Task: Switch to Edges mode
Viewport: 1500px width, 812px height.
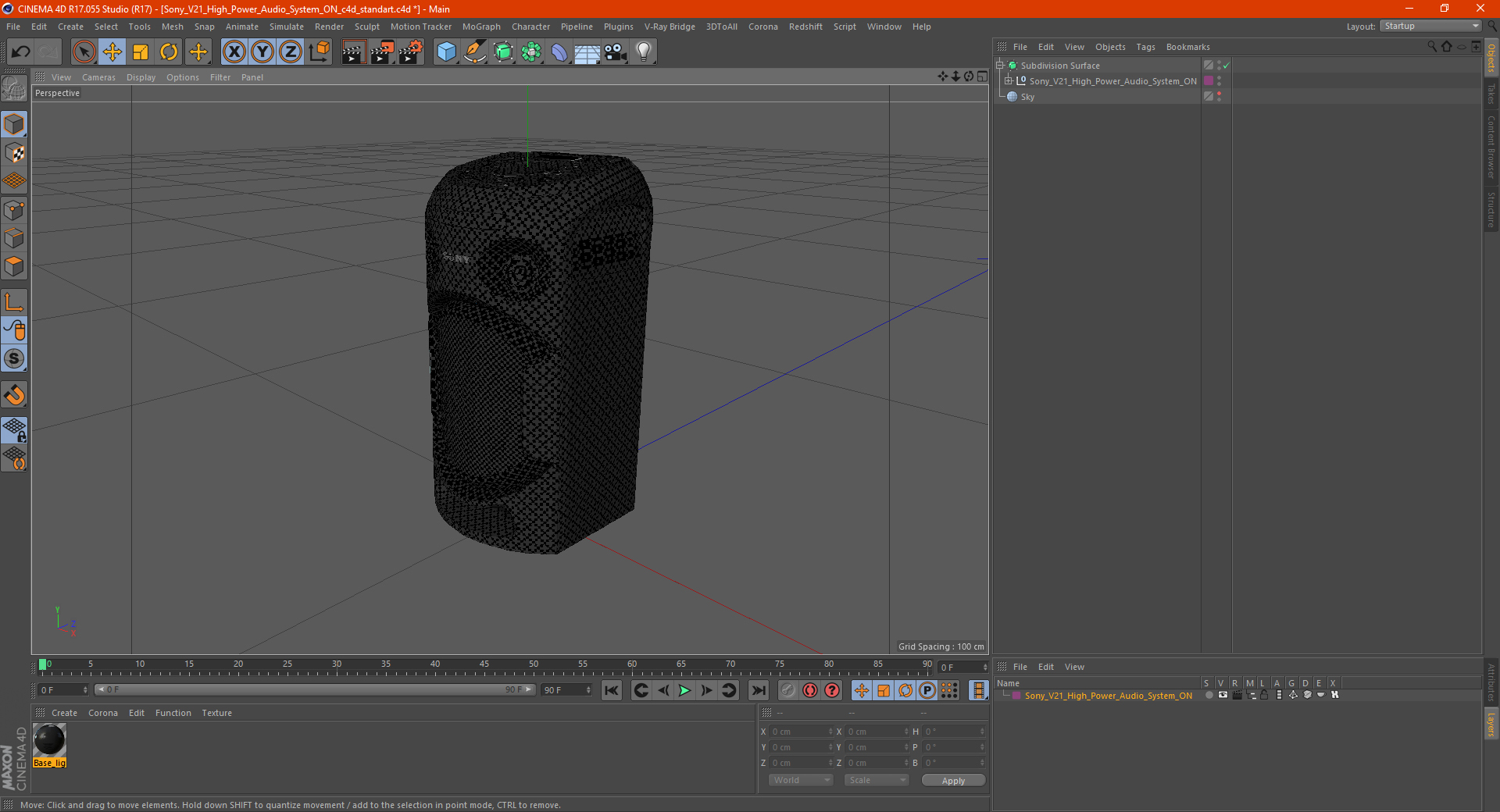Action: tap(14, 238)
